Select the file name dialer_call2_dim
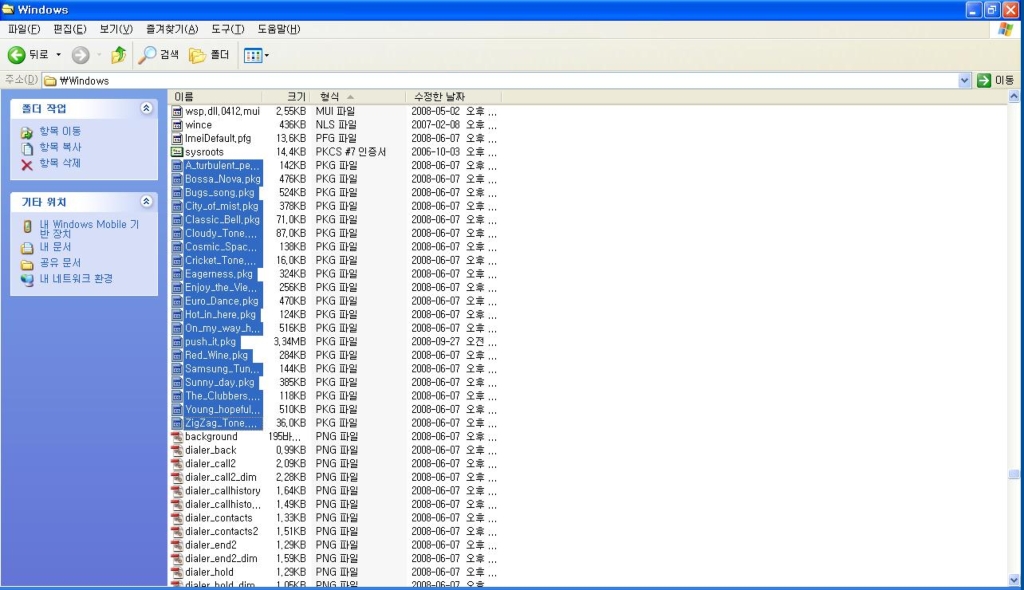 [x=221, y=478]
